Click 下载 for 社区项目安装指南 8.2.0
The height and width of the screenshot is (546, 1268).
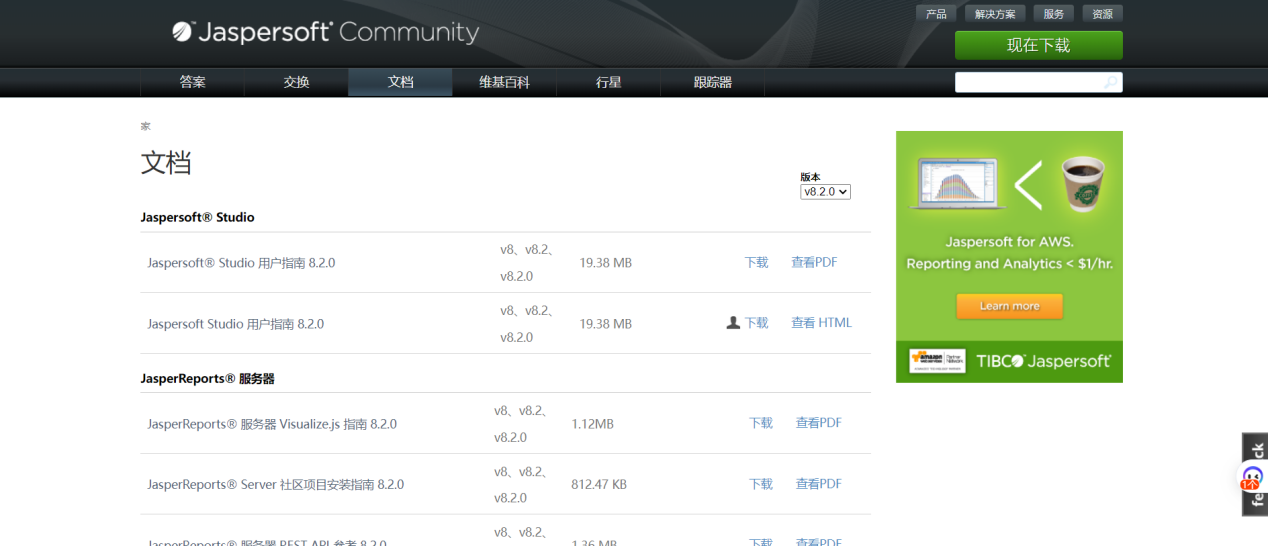(761, 484)
